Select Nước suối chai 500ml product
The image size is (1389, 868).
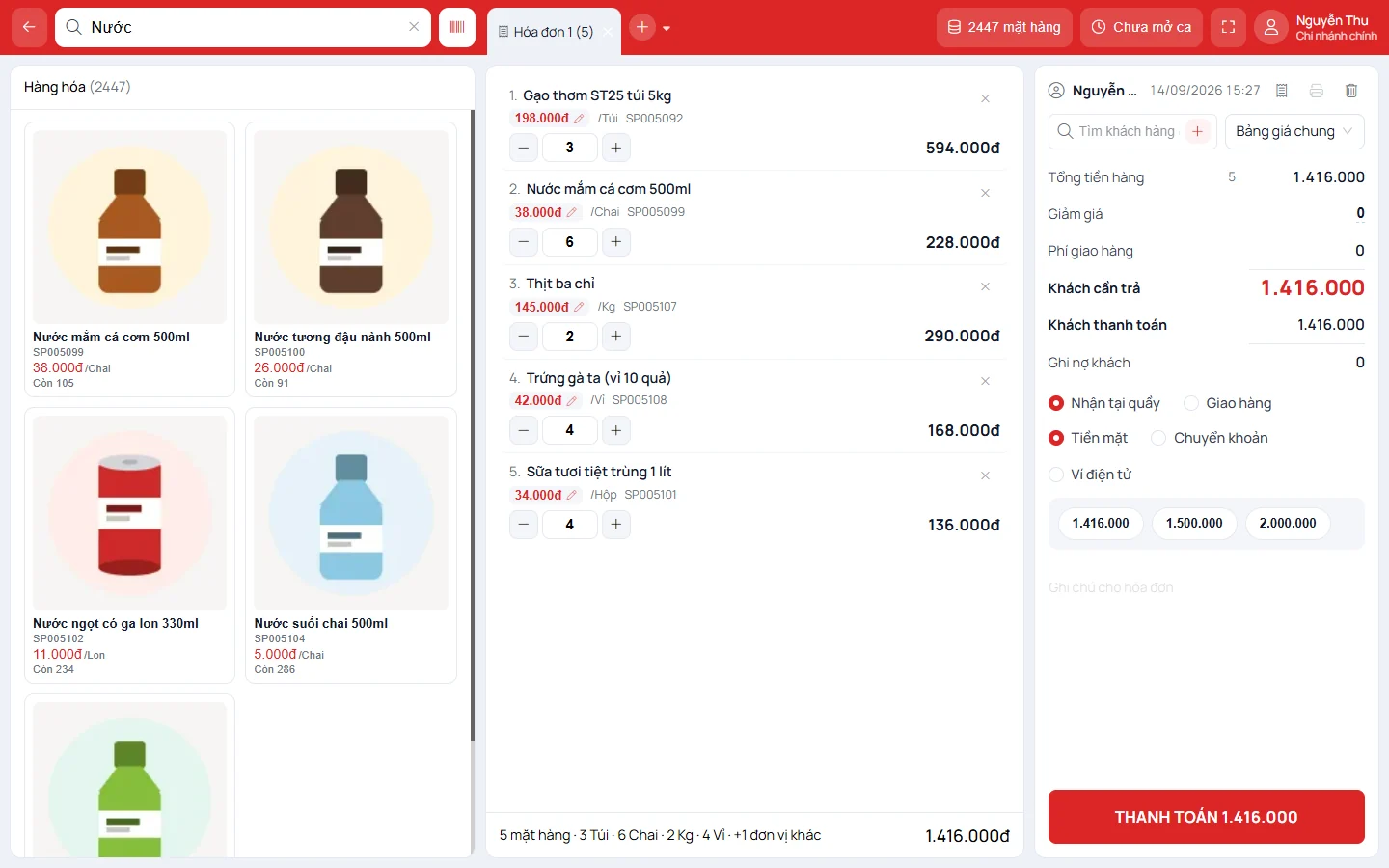pyautogui.click(x=351, y=546)
